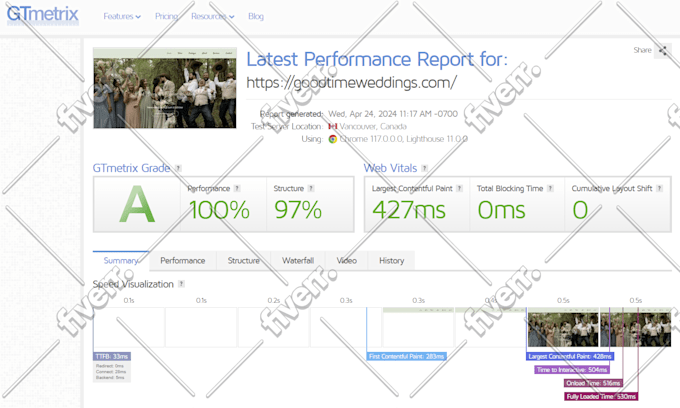
Task: Click the Largest Contentful Paint help icon
Action: [459, 188]
